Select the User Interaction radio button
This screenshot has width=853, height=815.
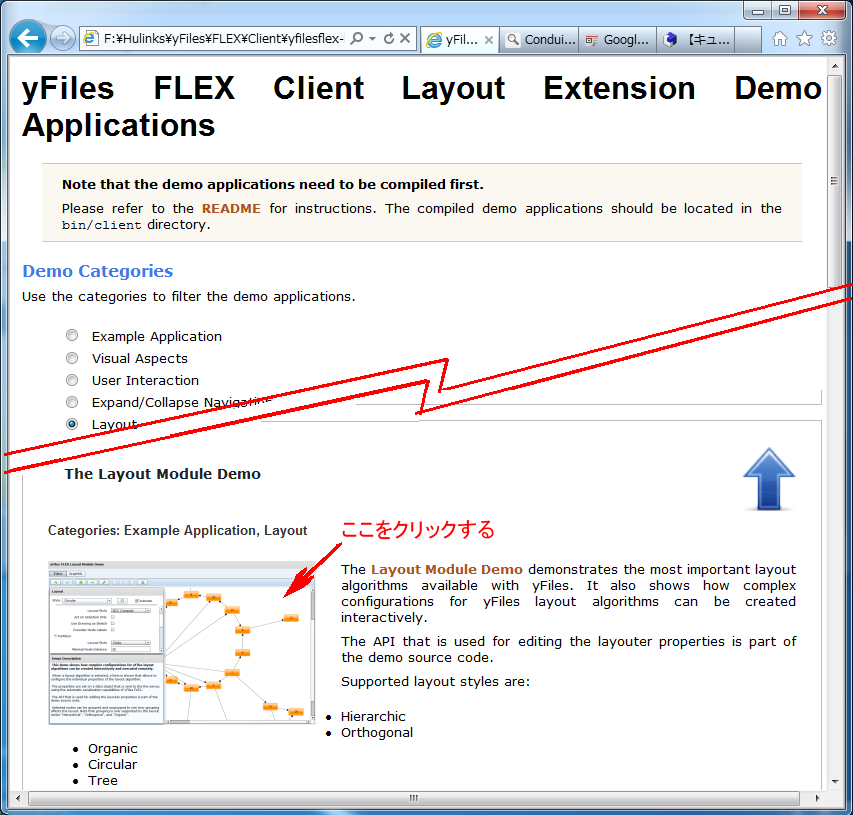point(72,380)
